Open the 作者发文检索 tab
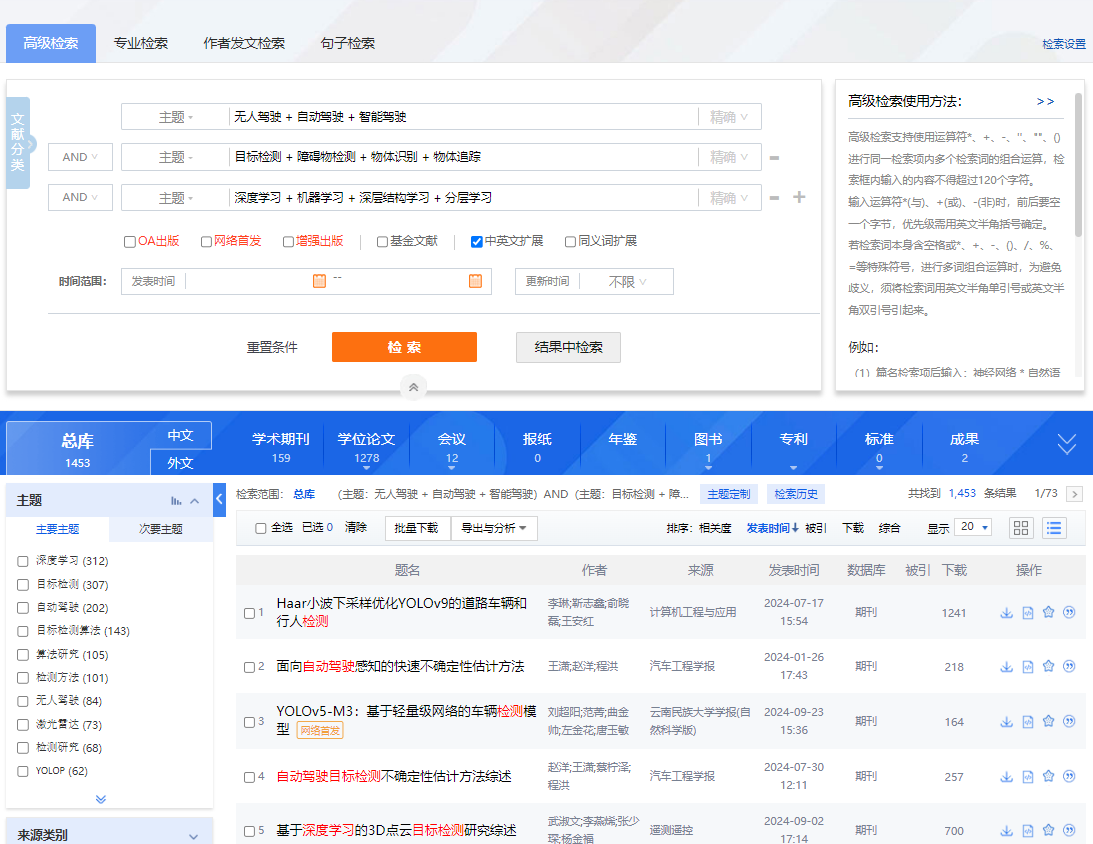This screenshot has height=844, width=1093. (244, 43)
